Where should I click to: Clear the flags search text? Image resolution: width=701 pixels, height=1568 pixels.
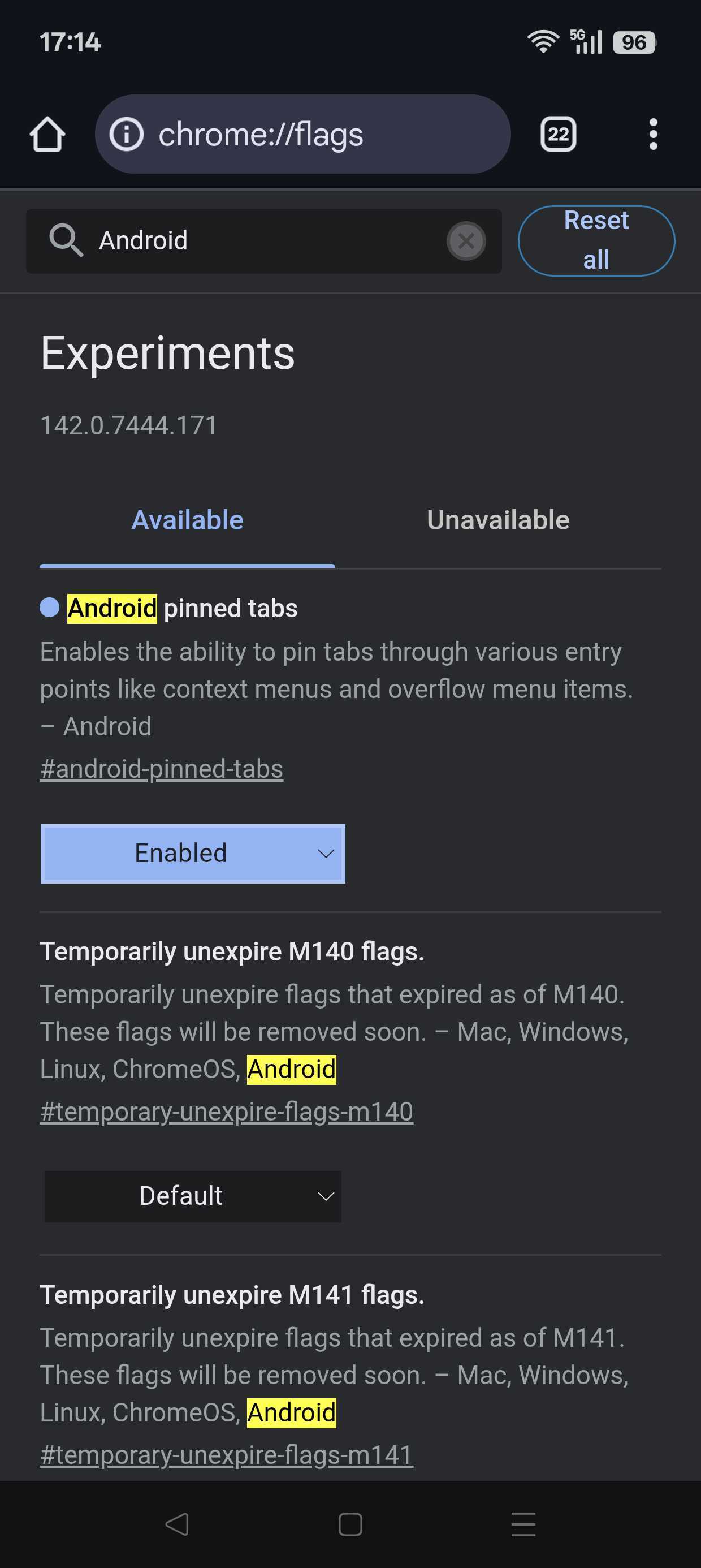coord(466,241)
